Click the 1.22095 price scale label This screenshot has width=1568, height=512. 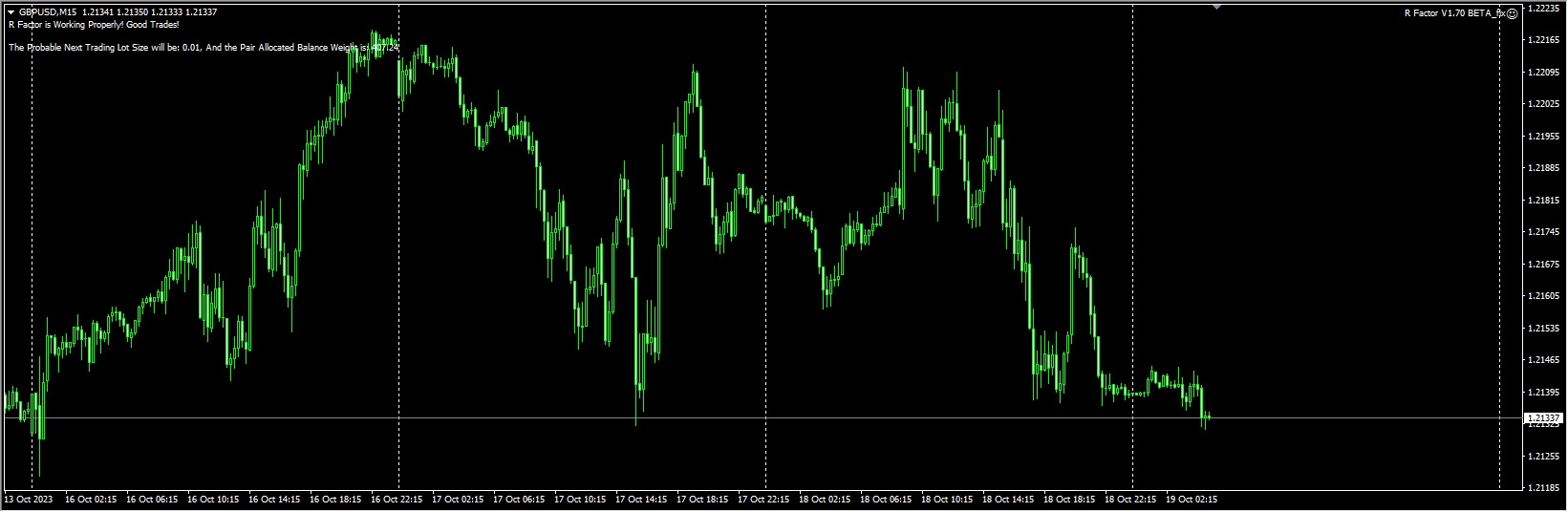[1544, 72]
